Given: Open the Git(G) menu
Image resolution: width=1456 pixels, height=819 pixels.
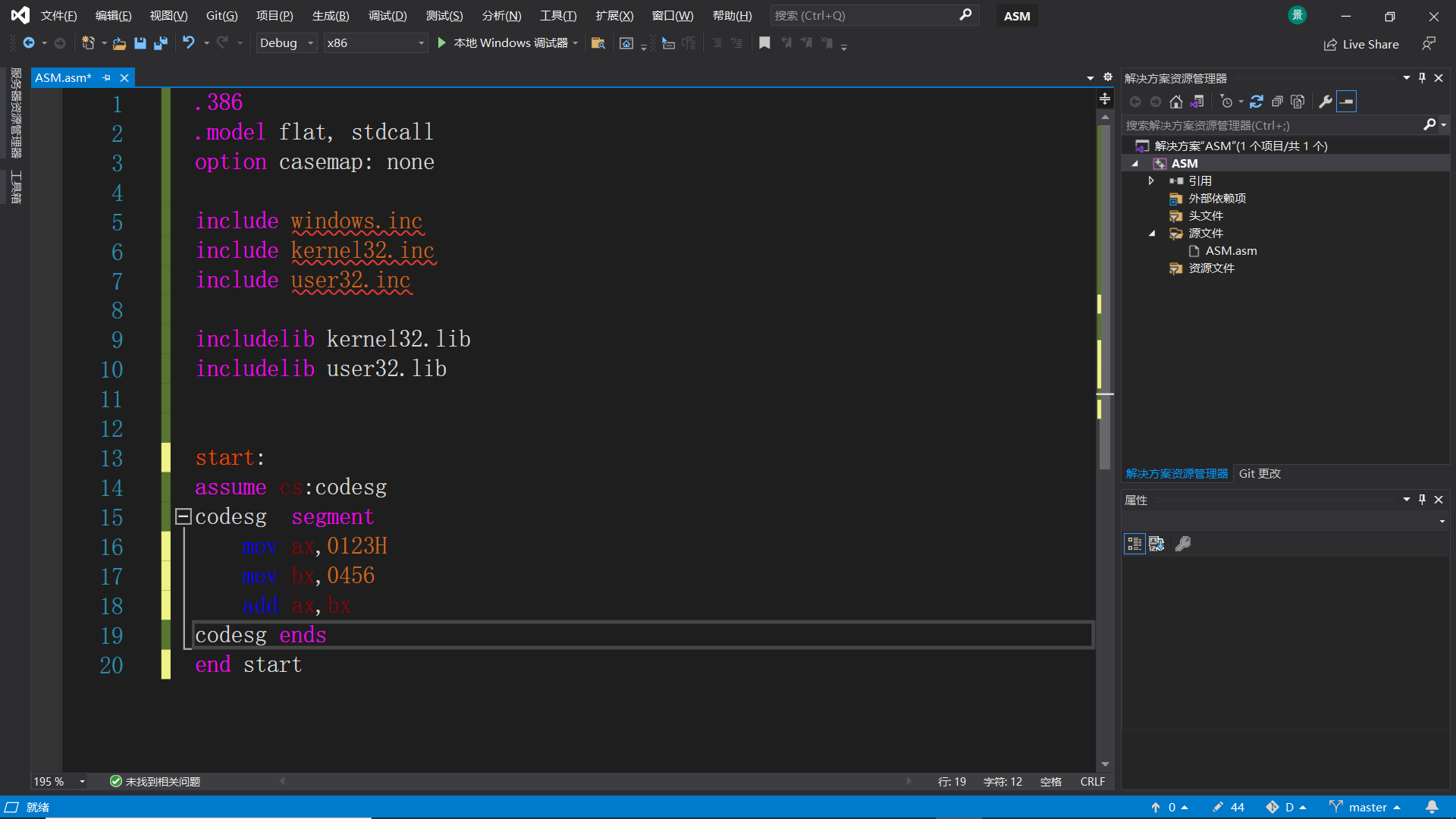Looking at the screenshot, I should (x=221, y=15).
